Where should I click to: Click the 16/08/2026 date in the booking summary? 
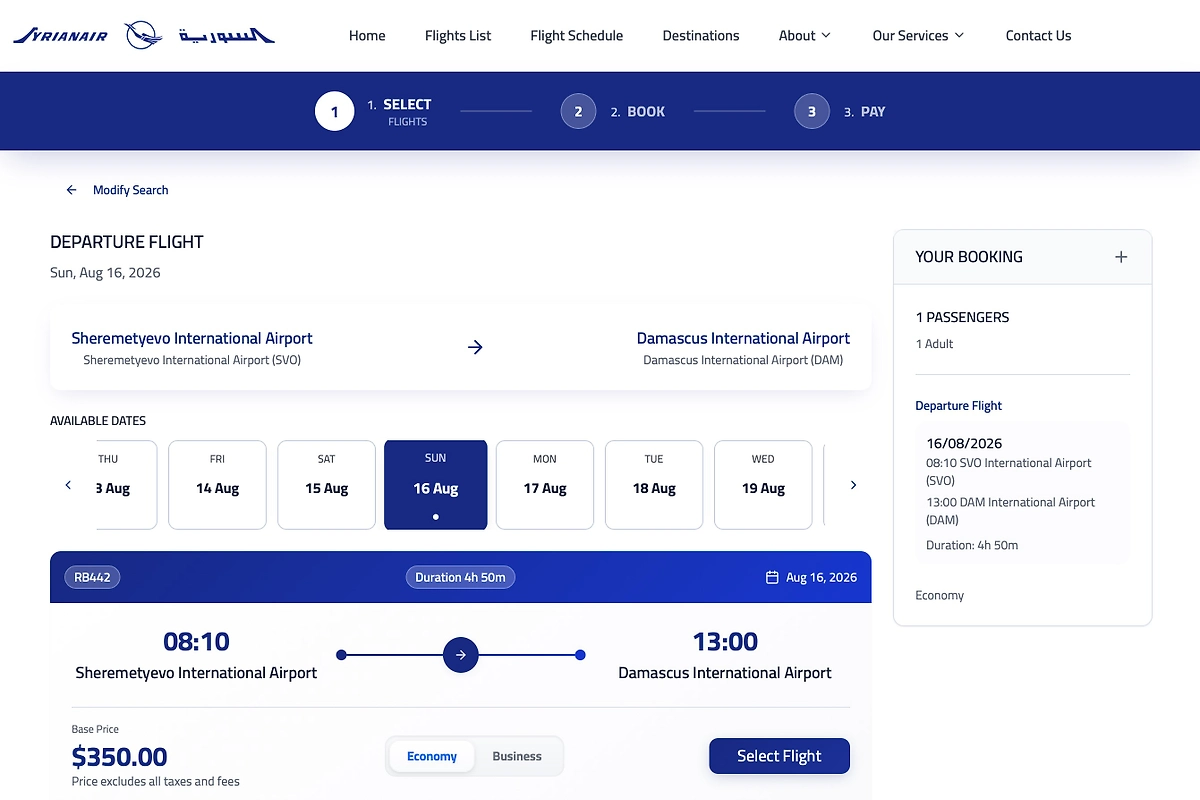pyautogui.click(x=964, y=443)
